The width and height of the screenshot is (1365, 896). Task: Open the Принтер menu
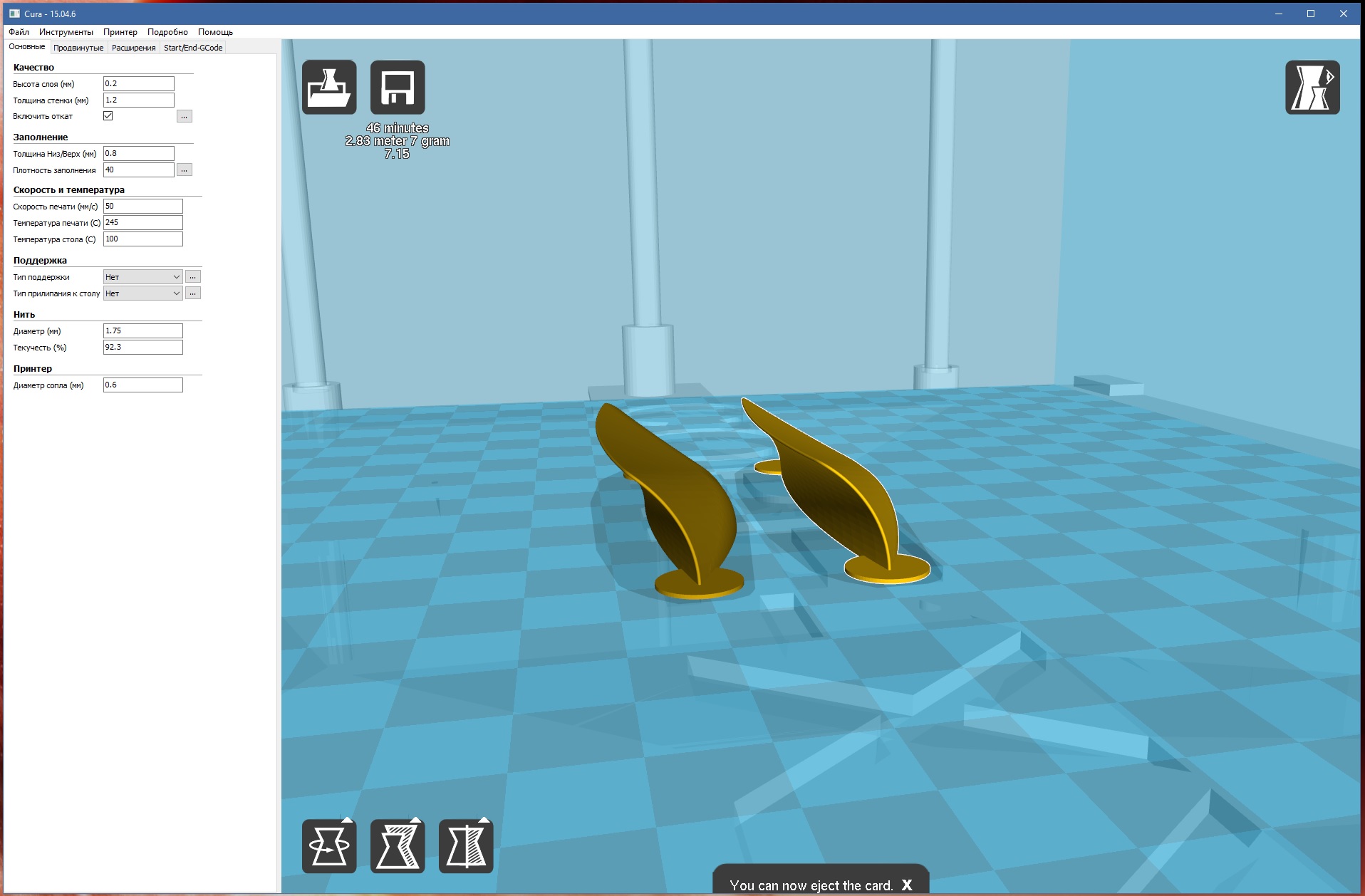point(120,32)
